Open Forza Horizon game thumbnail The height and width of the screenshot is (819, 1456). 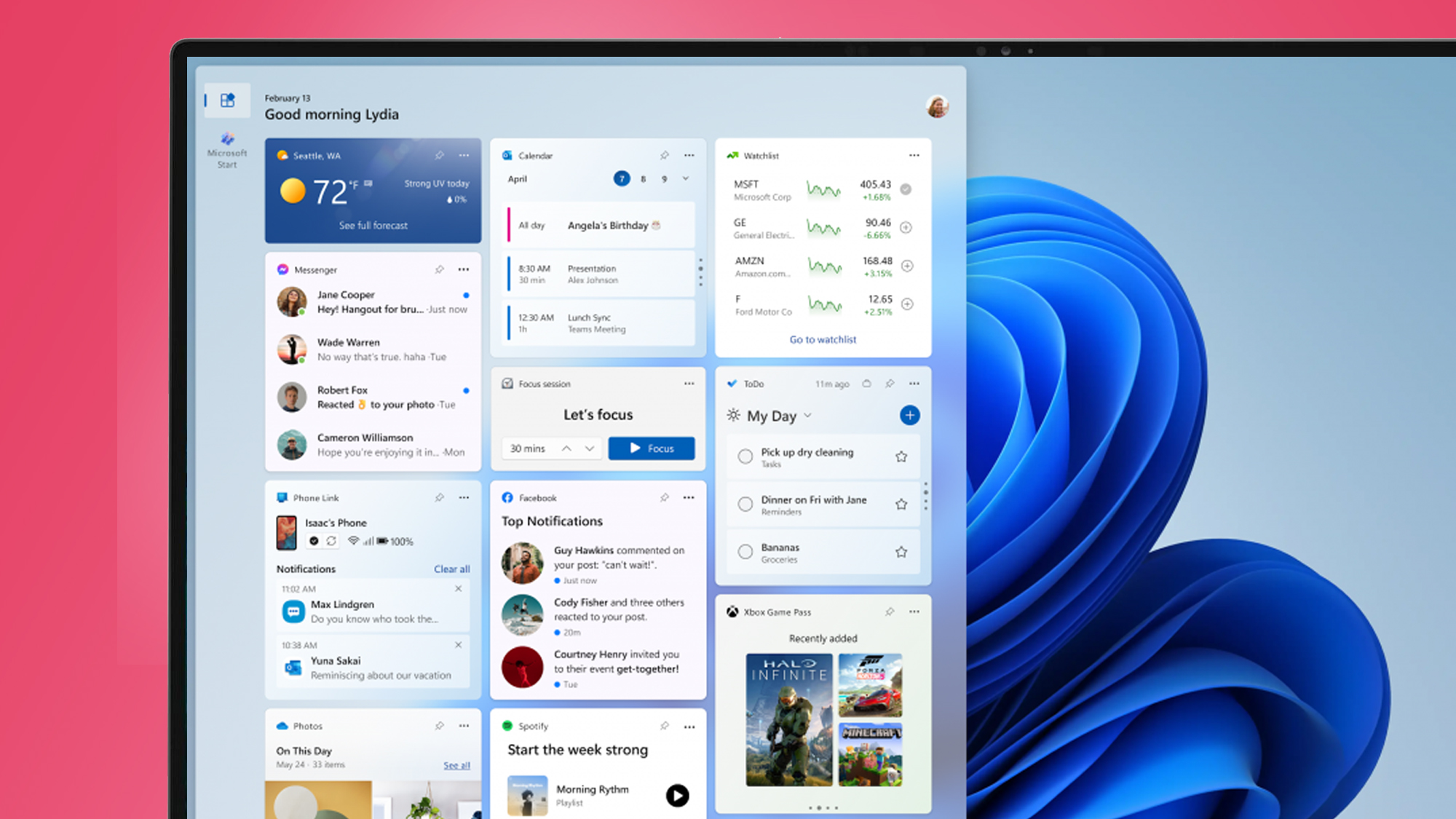[x=870, y=685]
